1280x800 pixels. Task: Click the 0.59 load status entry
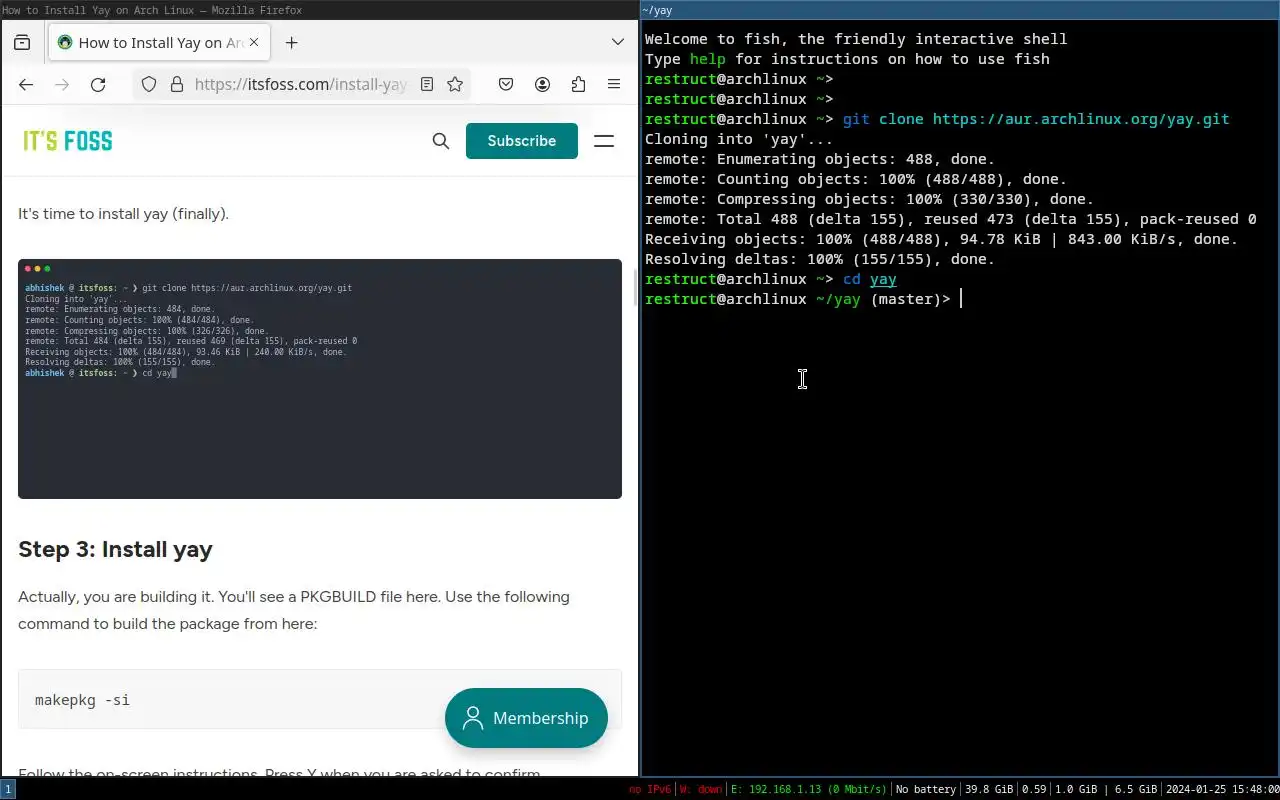pos(1034,789)
